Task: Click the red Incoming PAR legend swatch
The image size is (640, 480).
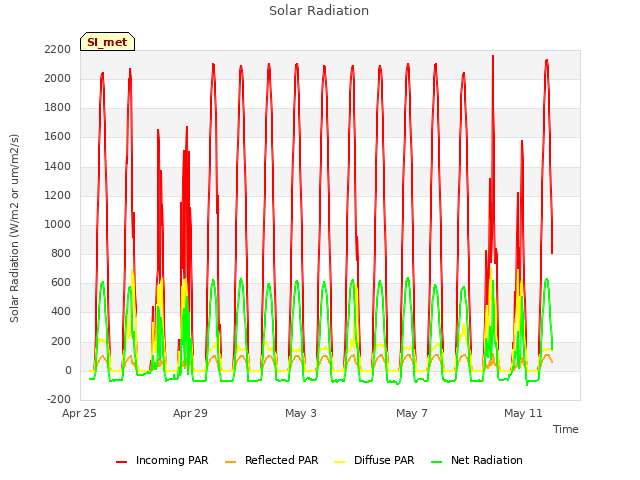Action: click(x=121, y=462)
